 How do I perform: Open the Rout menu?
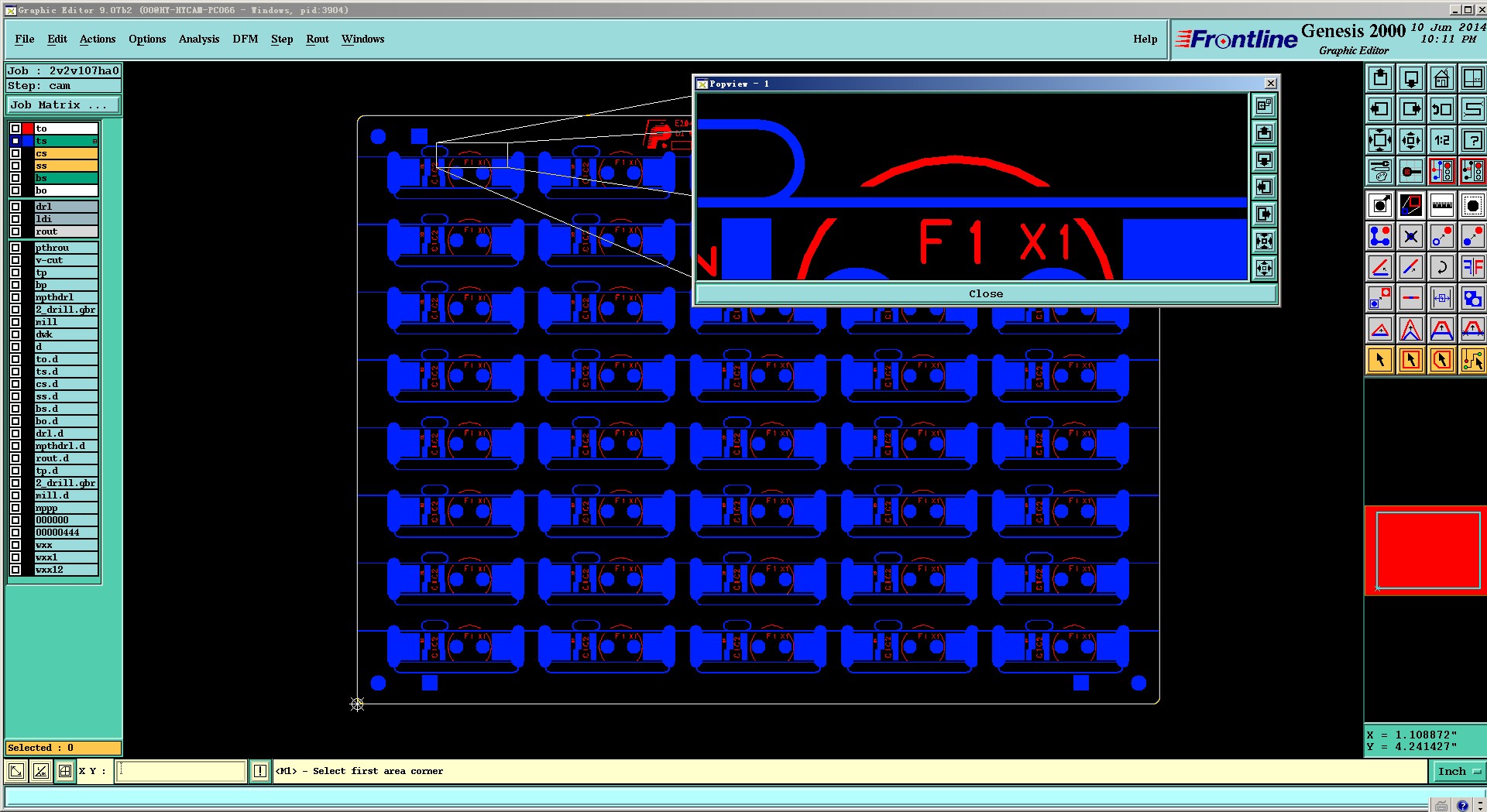click(318, 39)
